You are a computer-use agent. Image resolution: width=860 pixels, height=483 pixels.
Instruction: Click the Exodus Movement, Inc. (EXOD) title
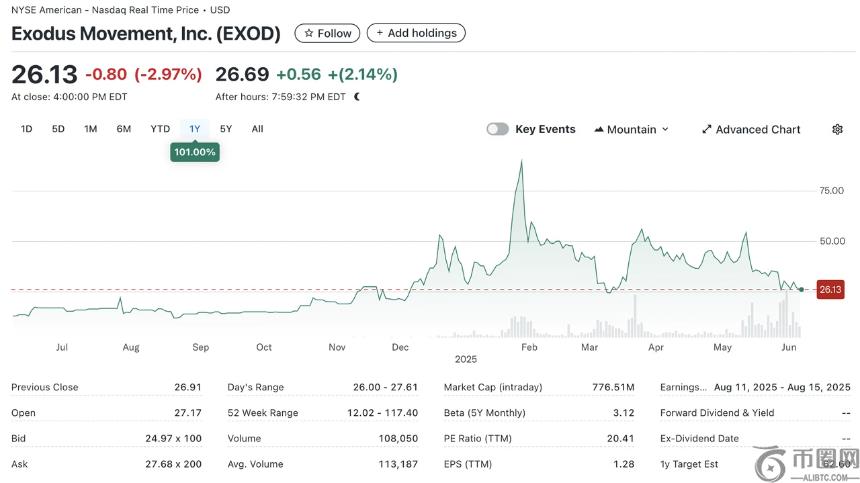(x=146, y=33)
